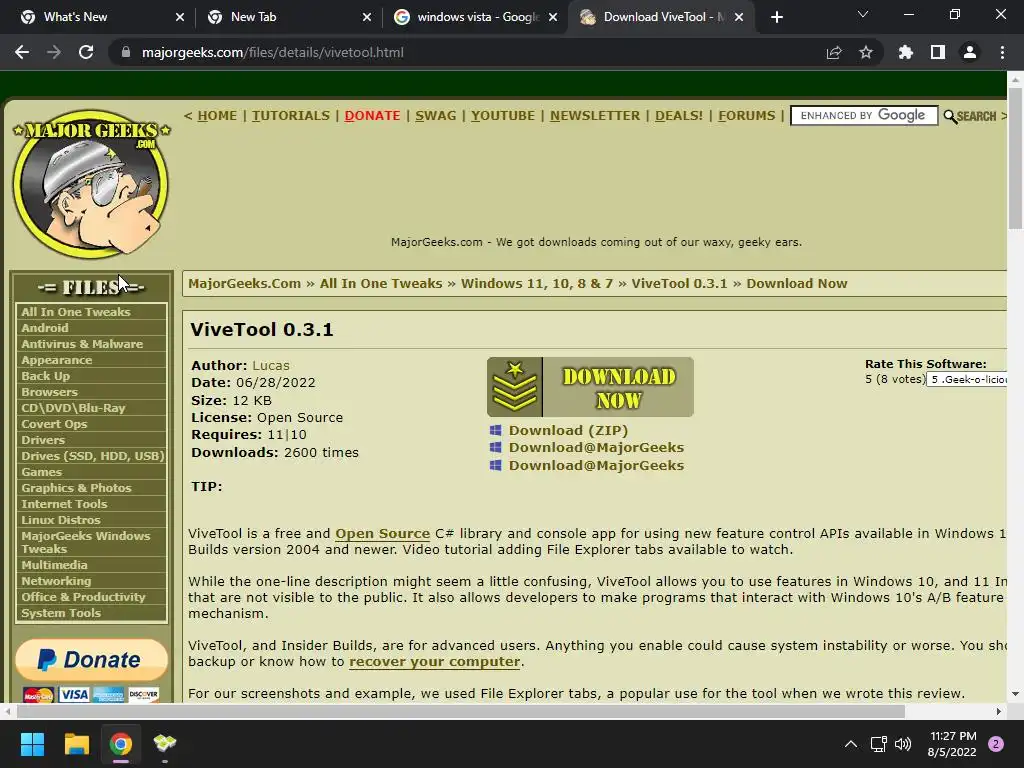Click Windows icon beside Download (ZIP)

click(496, 430)
